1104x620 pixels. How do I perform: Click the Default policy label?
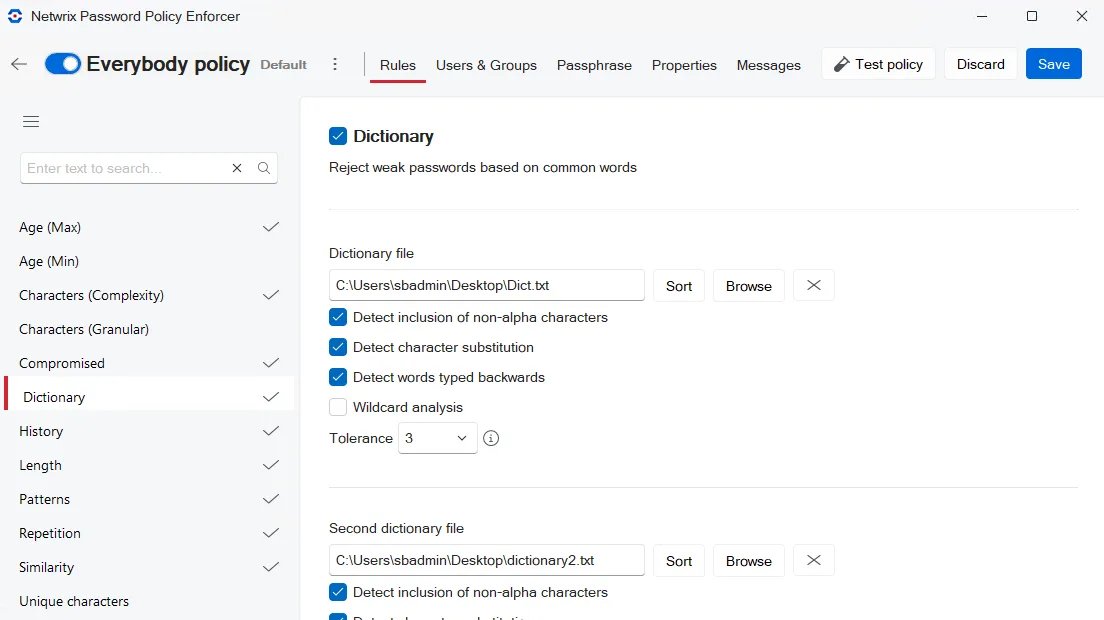(283, 65)
